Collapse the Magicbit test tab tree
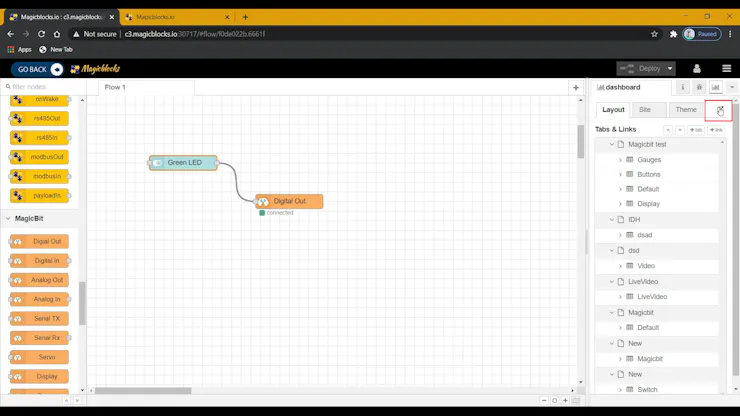The image size is (740, 416). click(x=612, y=144)
